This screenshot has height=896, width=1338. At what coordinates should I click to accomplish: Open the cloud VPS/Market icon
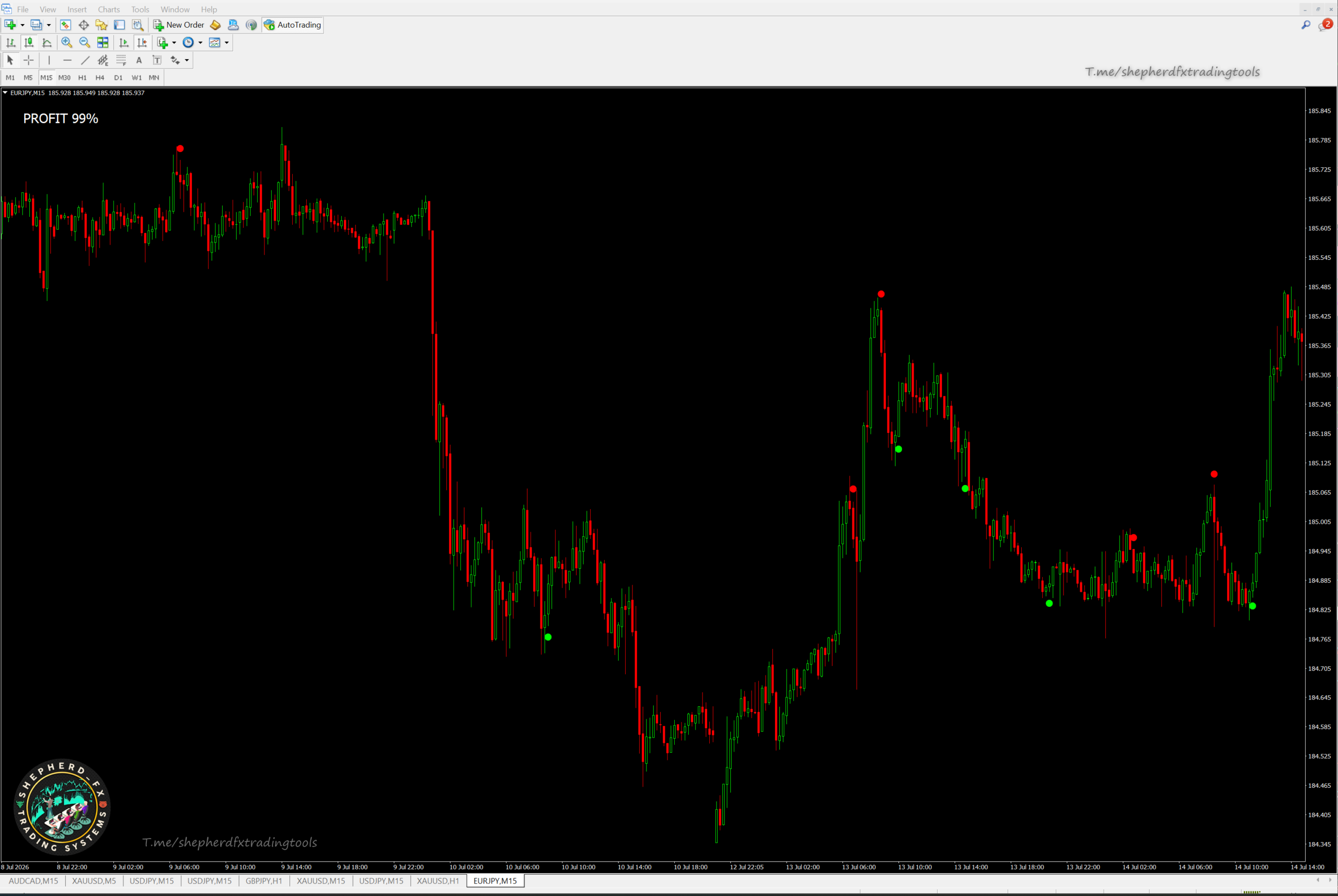click(233, 25)
